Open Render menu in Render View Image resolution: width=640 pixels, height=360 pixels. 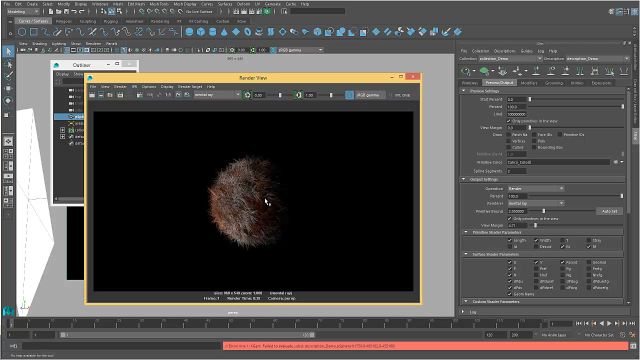120,87
